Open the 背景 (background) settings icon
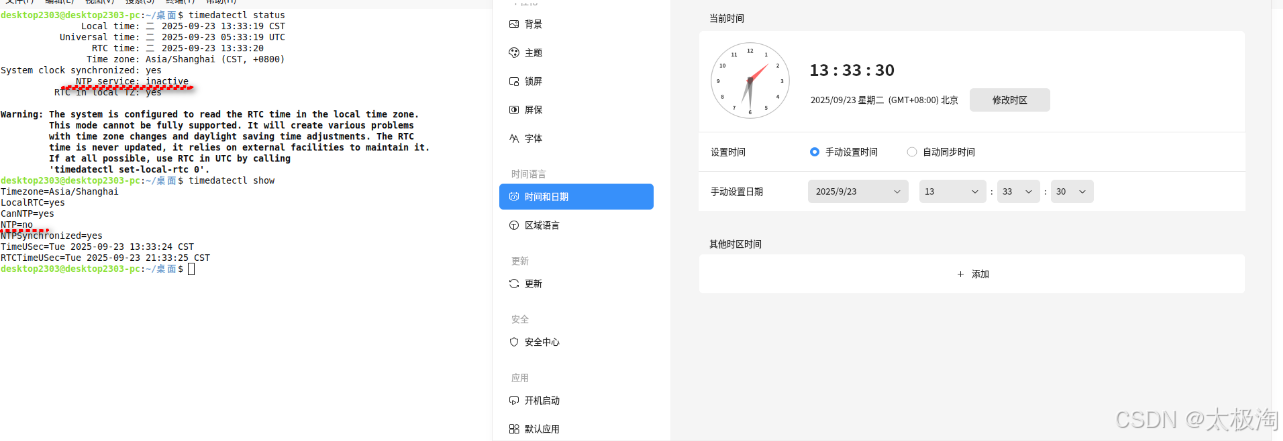Viewport: 1283px width, 441px height. (514, 23)
